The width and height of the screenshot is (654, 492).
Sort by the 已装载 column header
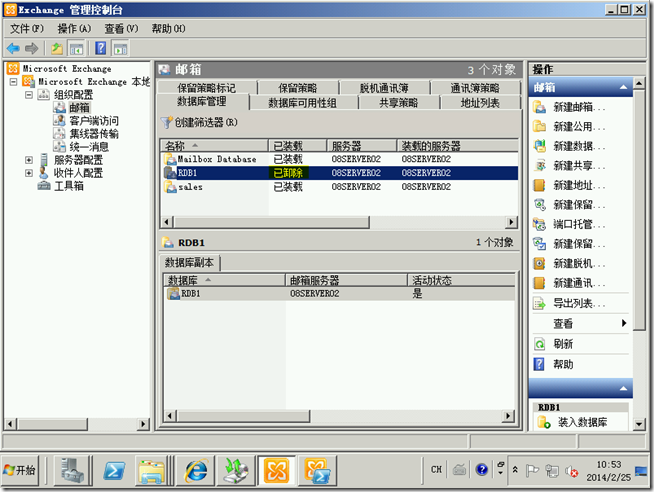click(x=297, y=146)
